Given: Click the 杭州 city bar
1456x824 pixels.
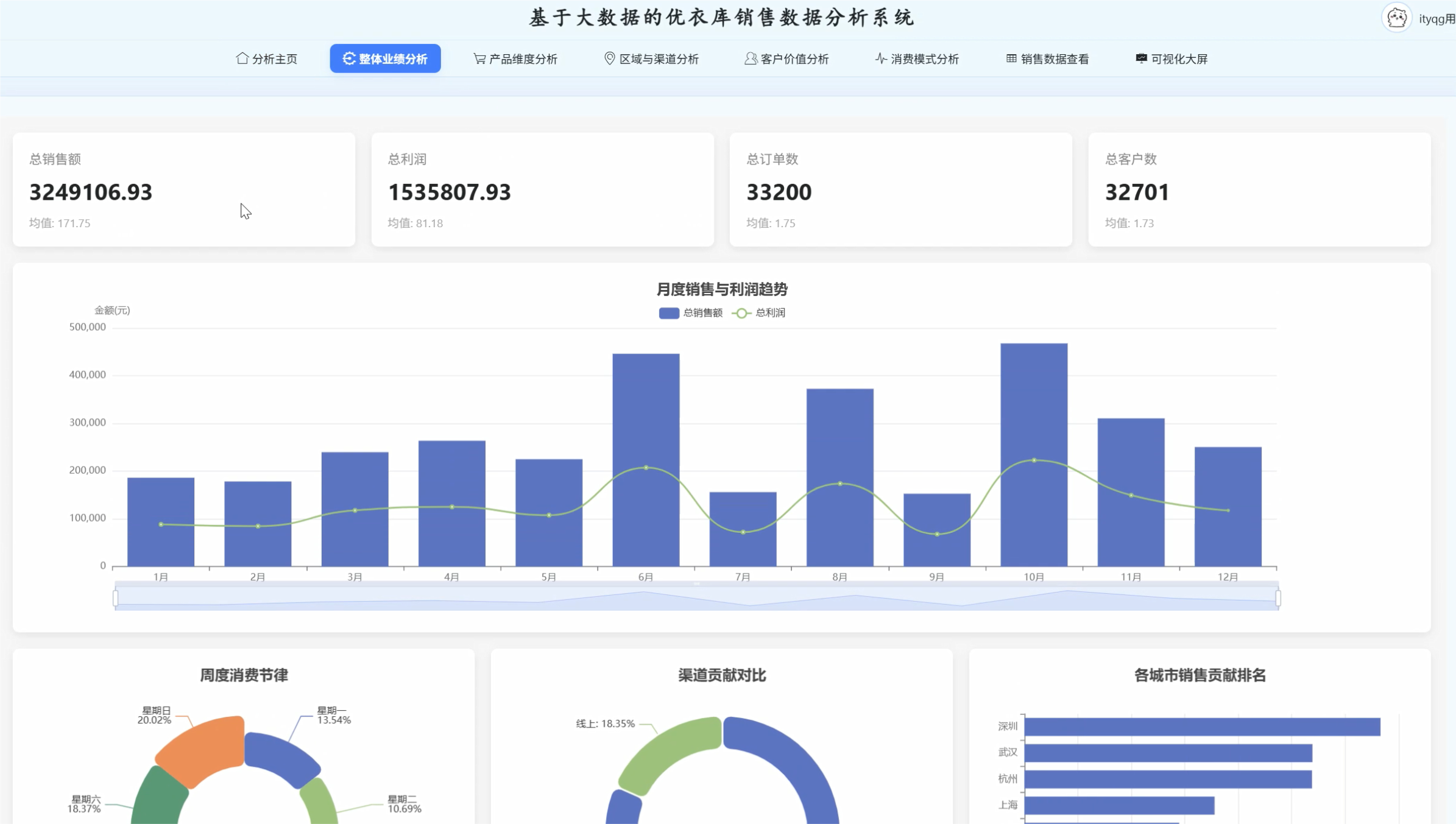Looking at the screenshot, I should (x=1168, y=779).
